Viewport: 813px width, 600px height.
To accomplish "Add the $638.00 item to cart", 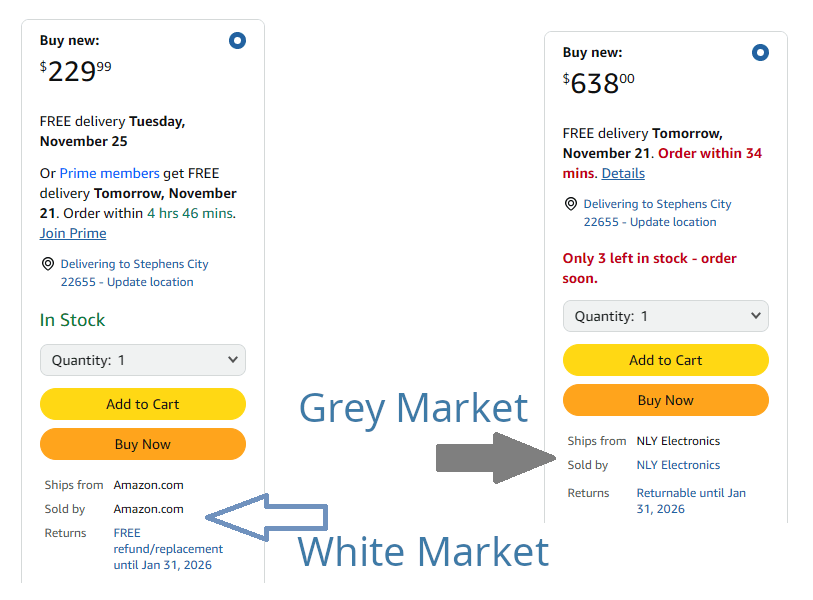I will 666,360.
